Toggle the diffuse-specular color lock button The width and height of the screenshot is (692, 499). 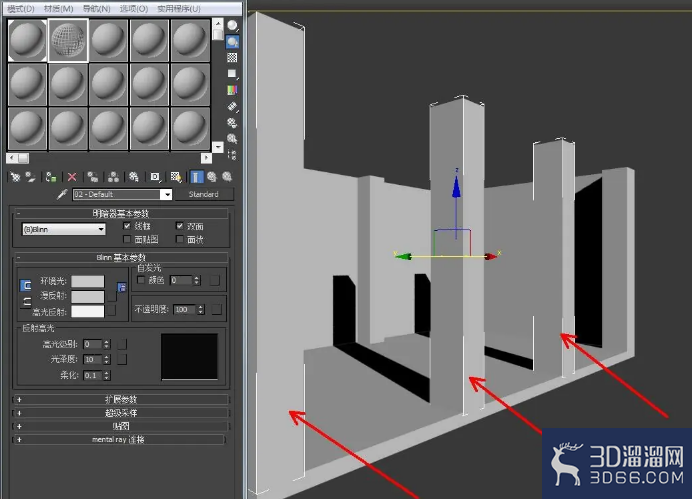click(x=26, y=302)
